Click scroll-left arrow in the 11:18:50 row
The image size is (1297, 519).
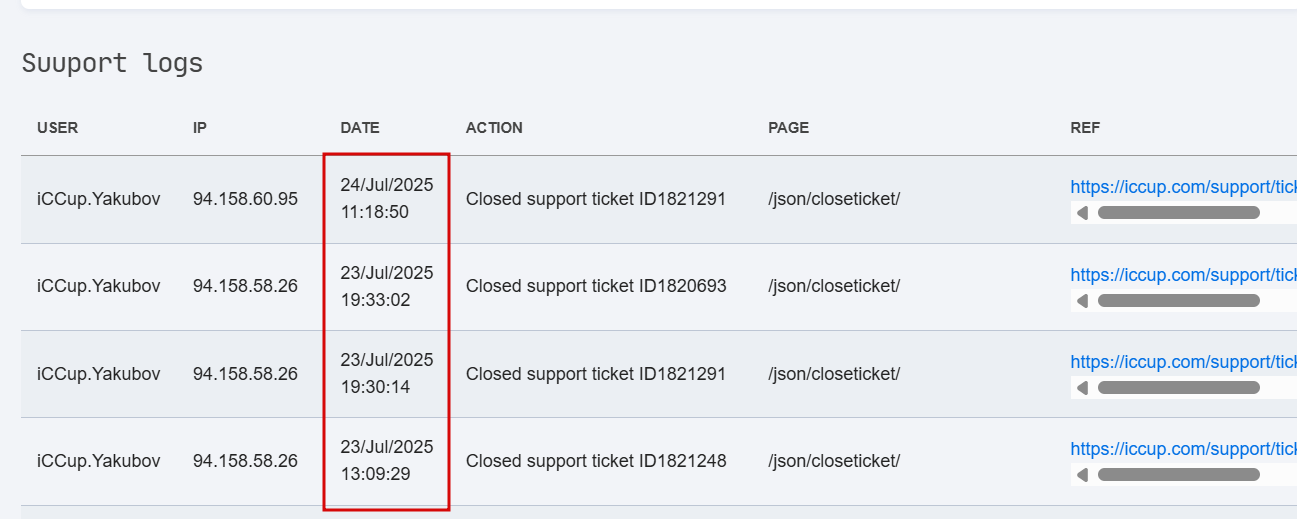coord(1081,213)
